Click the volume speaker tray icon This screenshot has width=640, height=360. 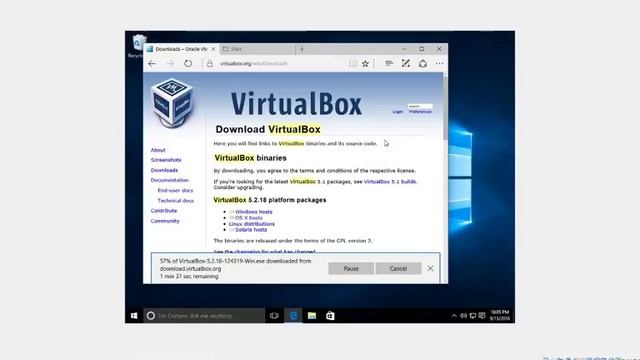(463, 316)
